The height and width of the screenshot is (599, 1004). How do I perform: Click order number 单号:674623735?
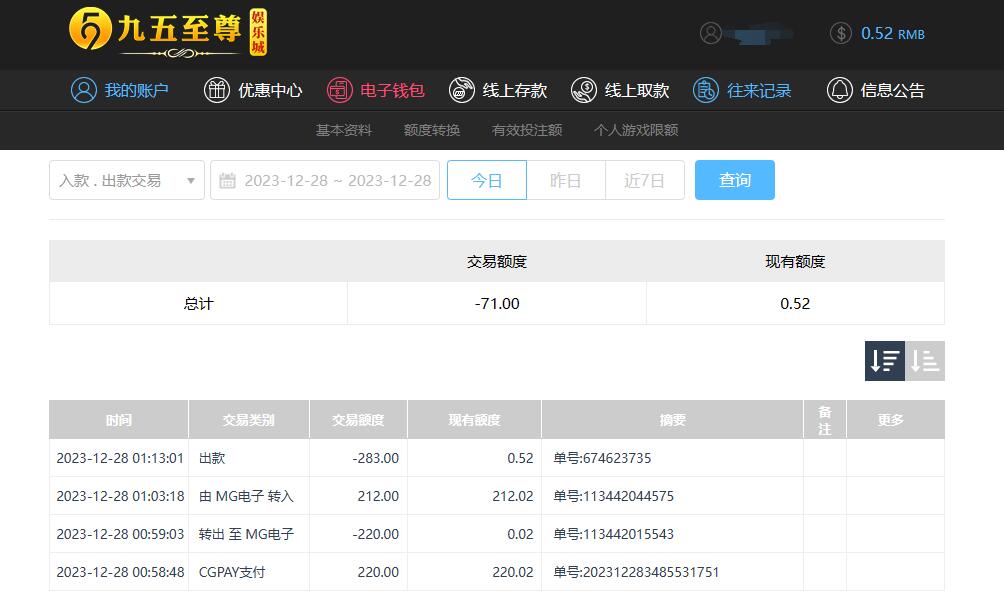pos(602,458)
